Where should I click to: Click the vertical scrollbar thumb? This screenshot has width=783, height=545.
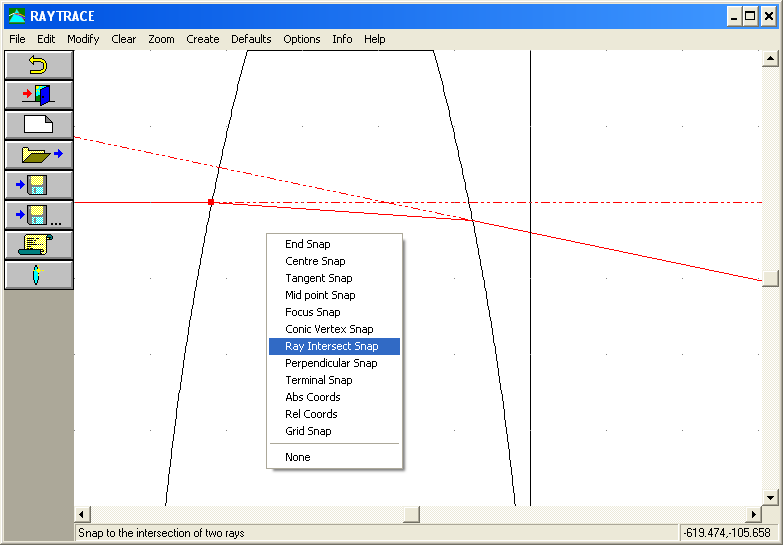(x=771, y=278)
